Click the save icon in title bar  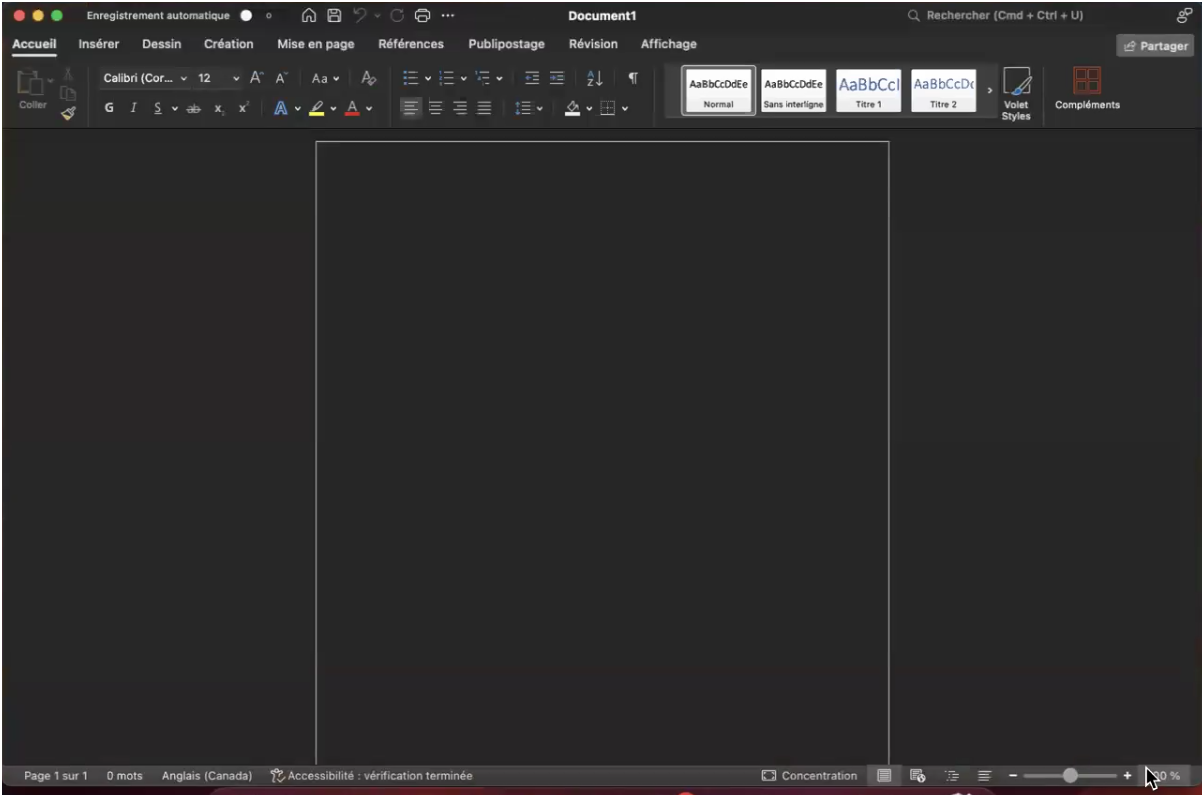[335, 16]
